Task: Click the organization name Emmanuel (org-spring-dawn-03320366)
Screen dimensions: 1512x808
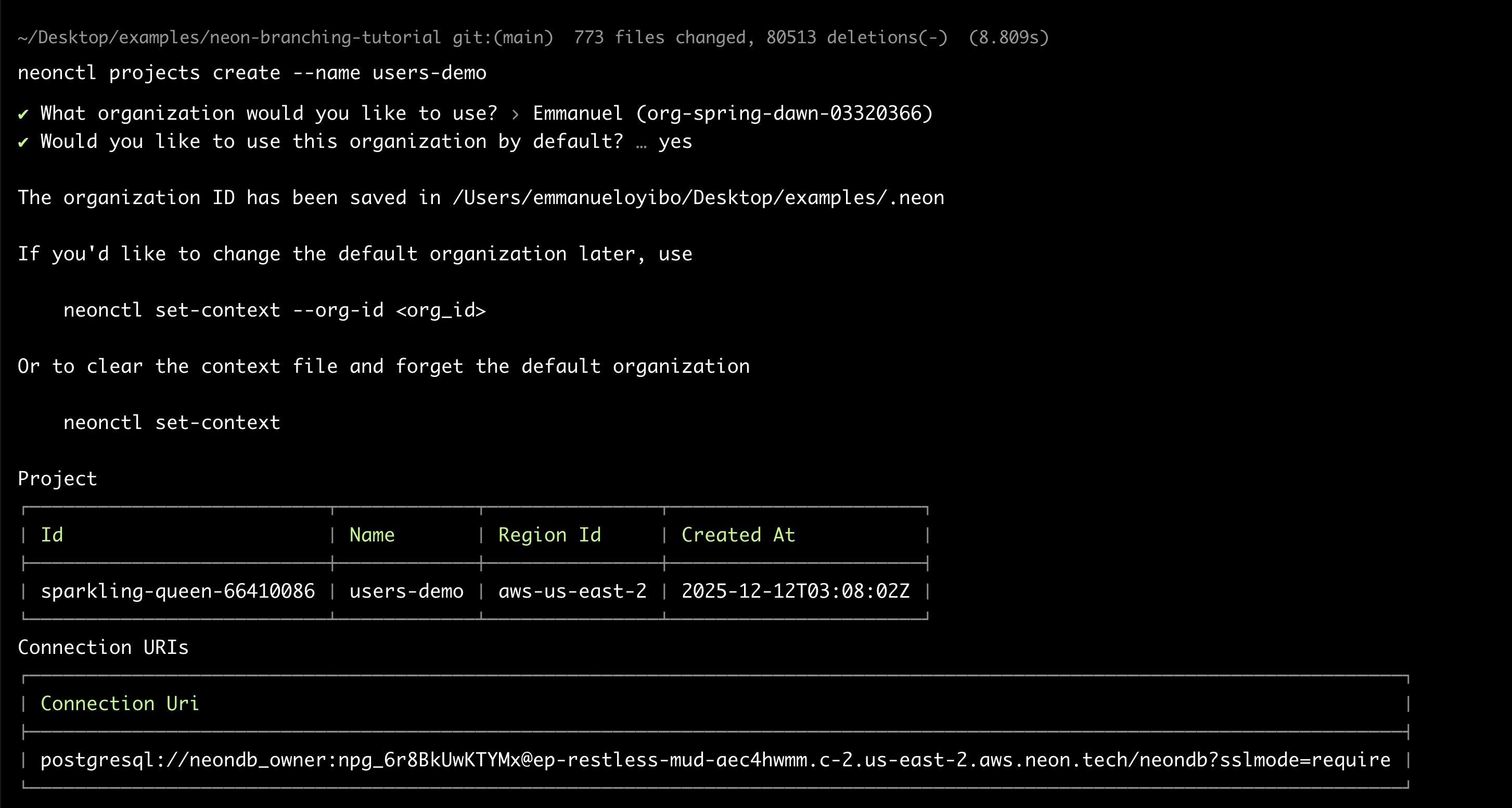Action: tap(733, 113)
